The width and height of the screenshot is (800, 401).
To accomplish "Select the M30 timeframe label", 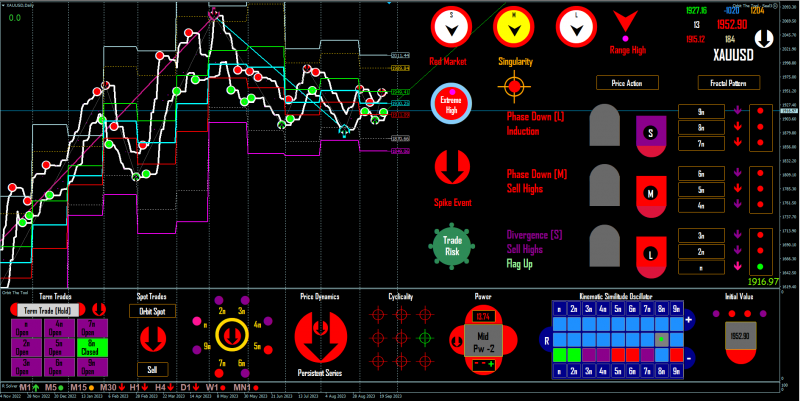I will pos(109,388).
